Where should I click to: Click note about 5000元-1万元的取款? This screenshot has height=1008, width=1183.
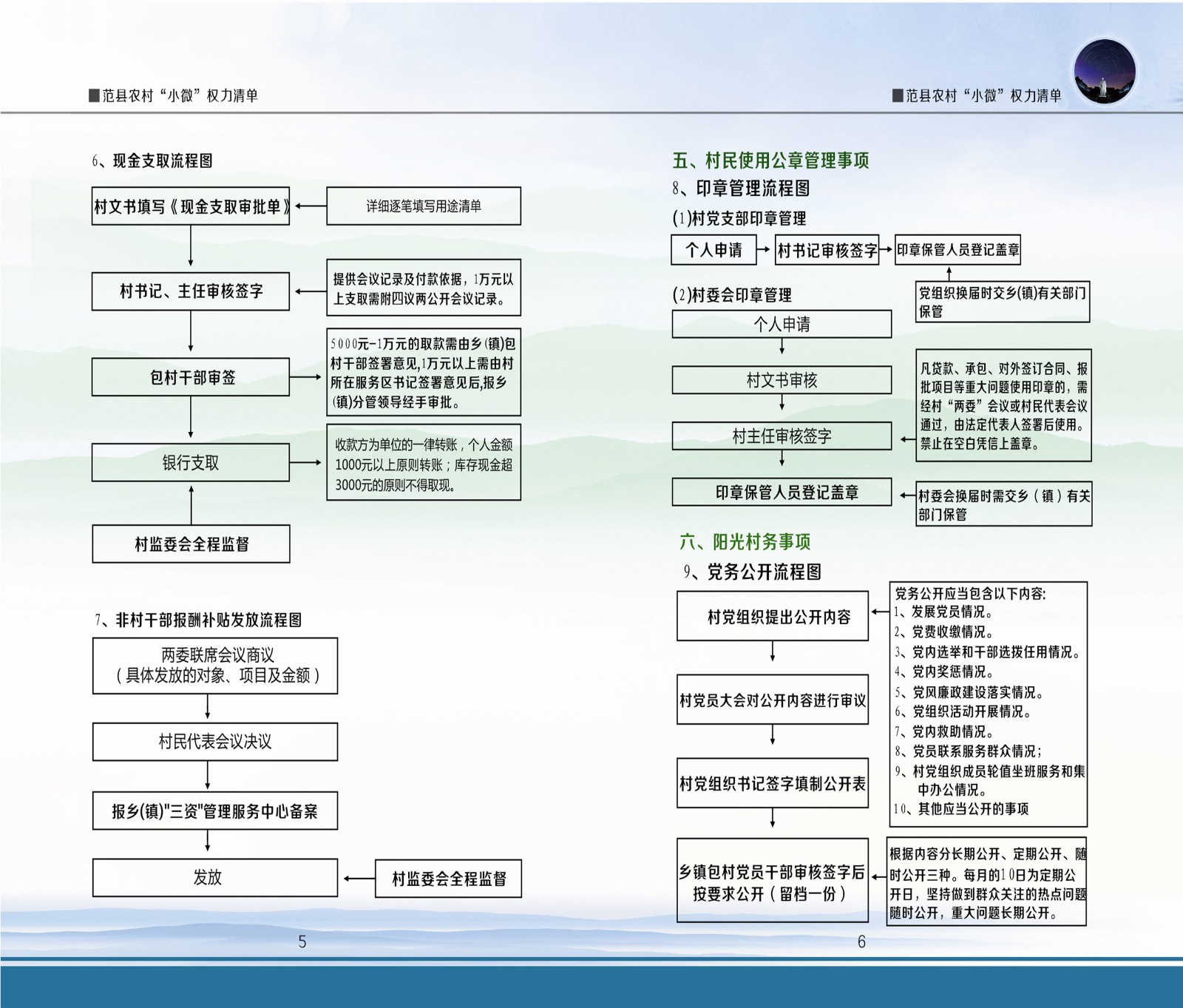(x=424, y=372)
